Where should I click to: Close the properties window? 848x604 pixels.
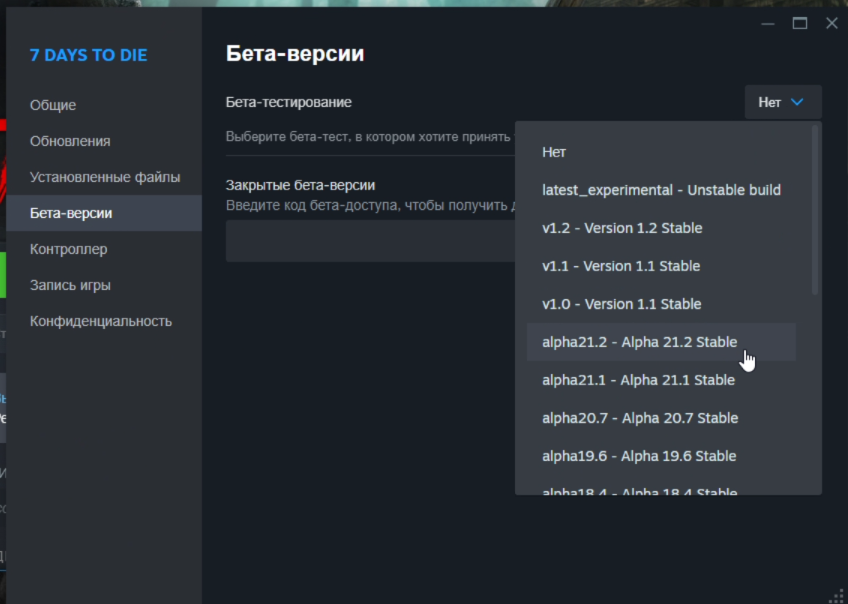(832, 23)
